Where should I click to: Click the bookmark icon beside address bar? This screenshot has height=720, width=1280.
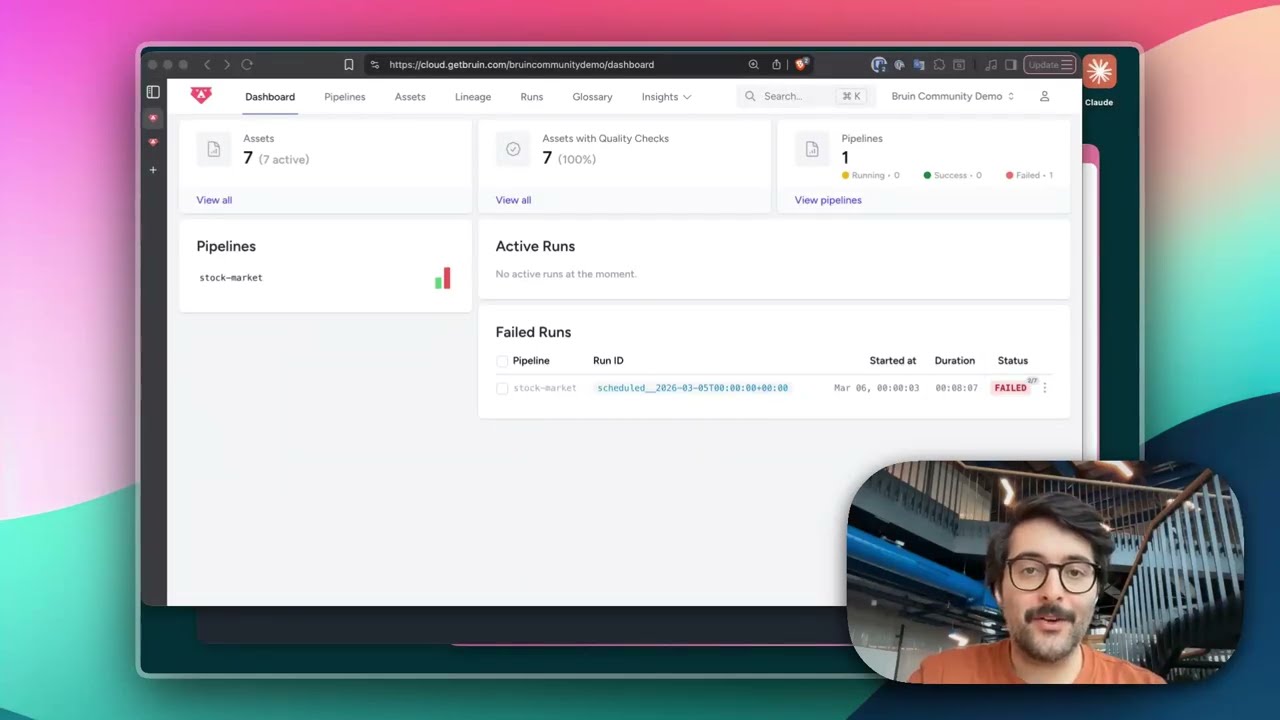click(349, 64)
